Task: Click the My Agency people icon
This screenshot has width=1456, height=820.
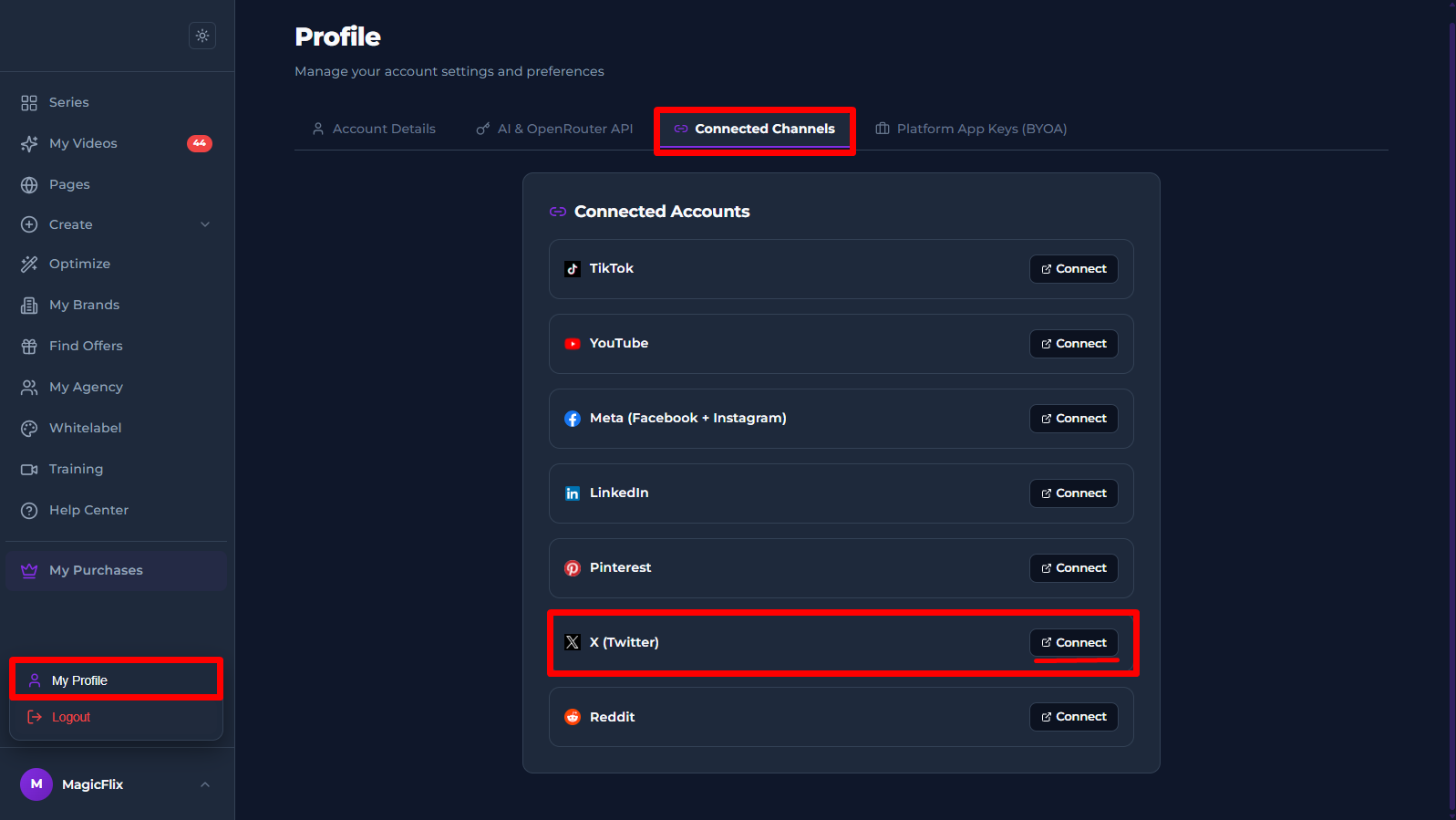Action: point(29,387)
